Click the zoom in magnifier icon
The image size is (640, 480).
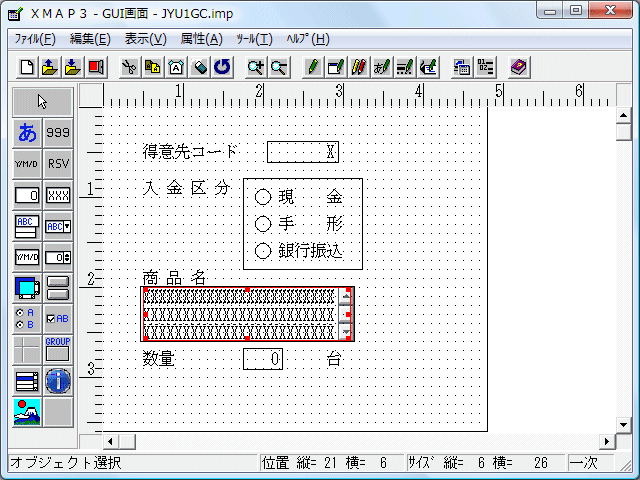click(256, 68)
